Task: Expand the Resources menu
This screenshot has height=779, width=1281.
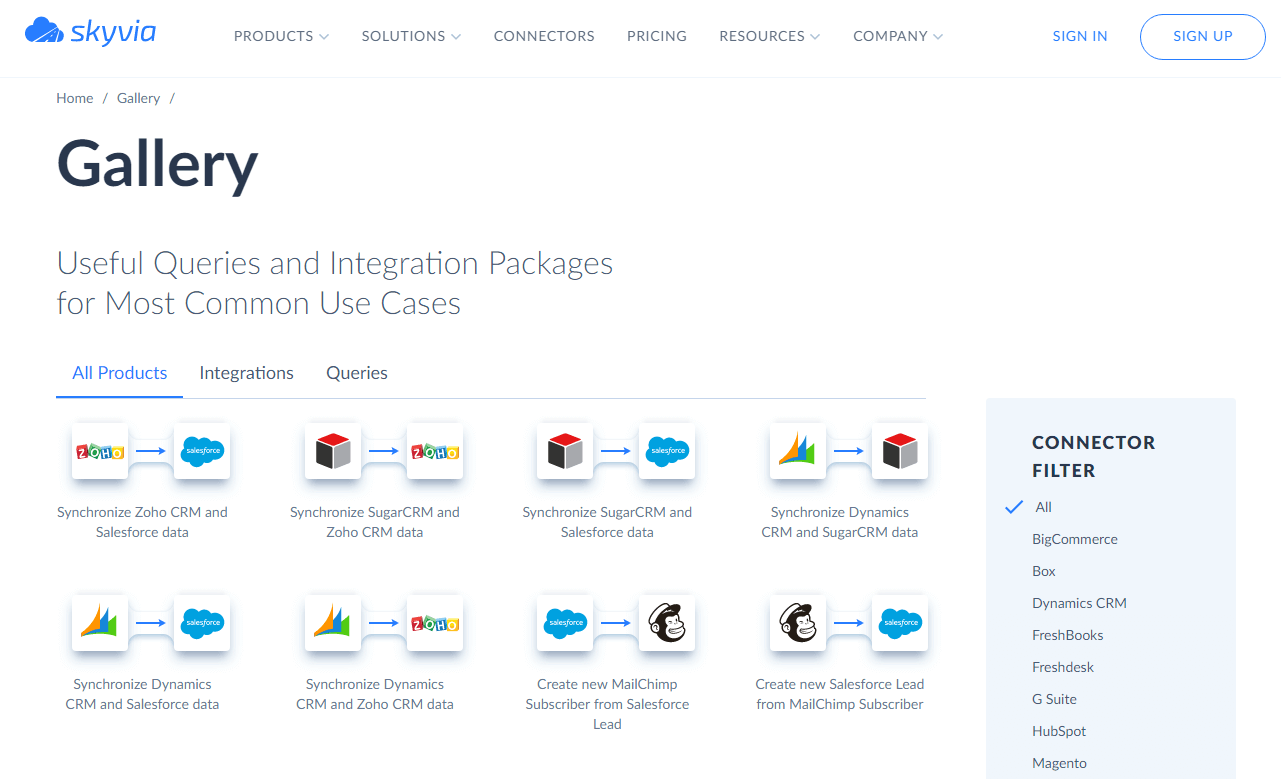Action: [x=769, y=36]
